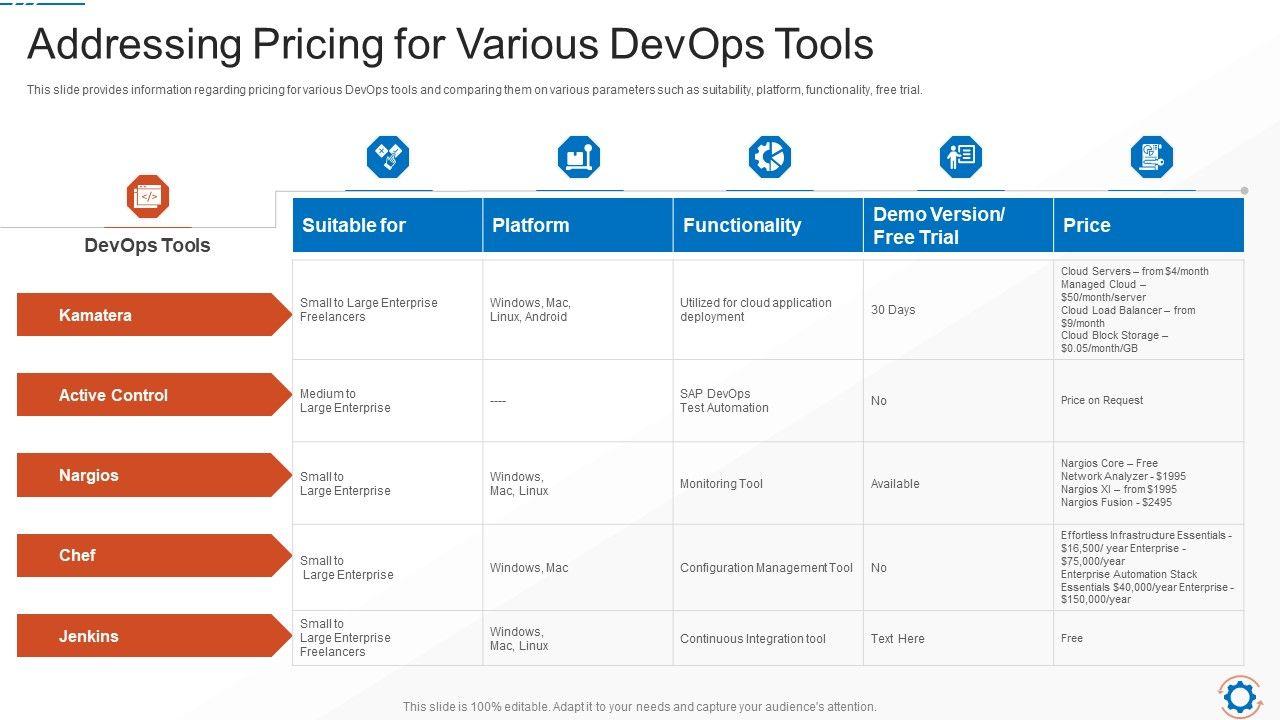Click the Chef arrow label

pos(154,555)
